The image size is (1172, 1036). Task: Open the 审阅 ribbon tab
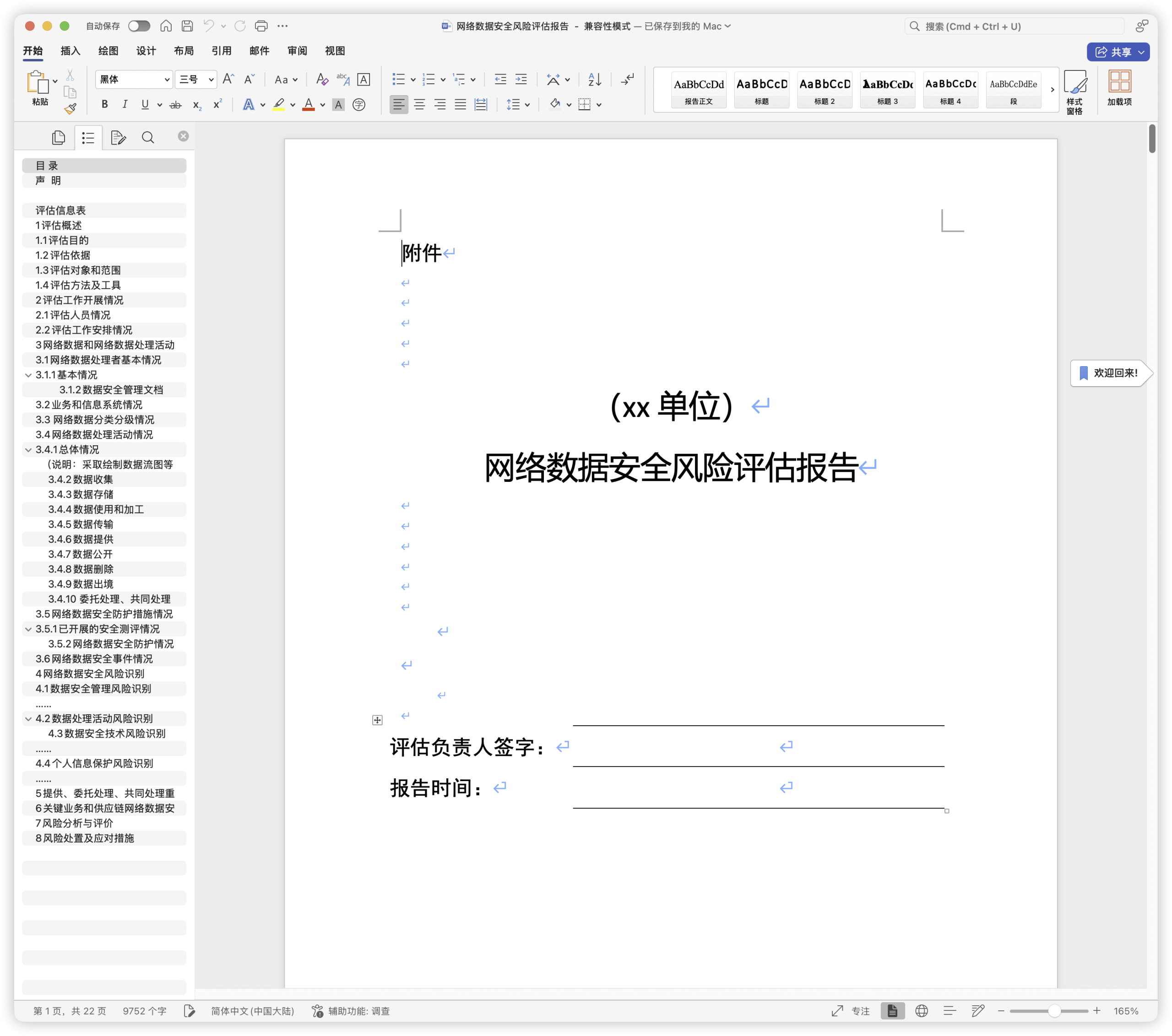pyautogui.click(x=298, y=51)
